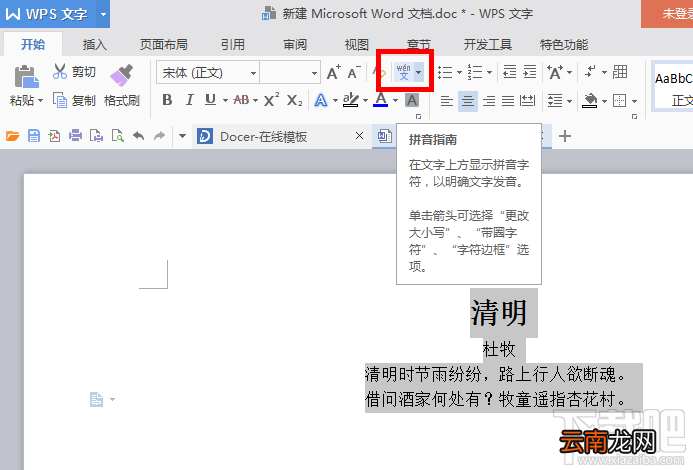The height and width of the screenshot is (470, 693).
Task: Switch to the 审阅 tab
Action: click(x=295, y=44)
